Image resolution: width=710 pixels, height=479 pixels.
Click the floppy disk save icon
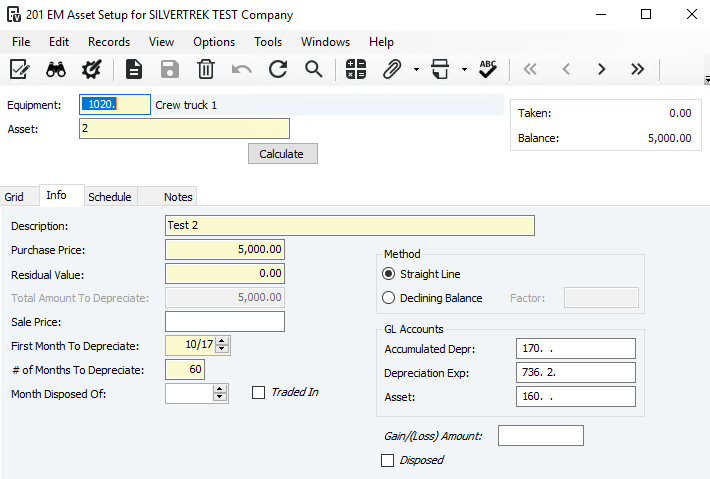click(170, 69)
